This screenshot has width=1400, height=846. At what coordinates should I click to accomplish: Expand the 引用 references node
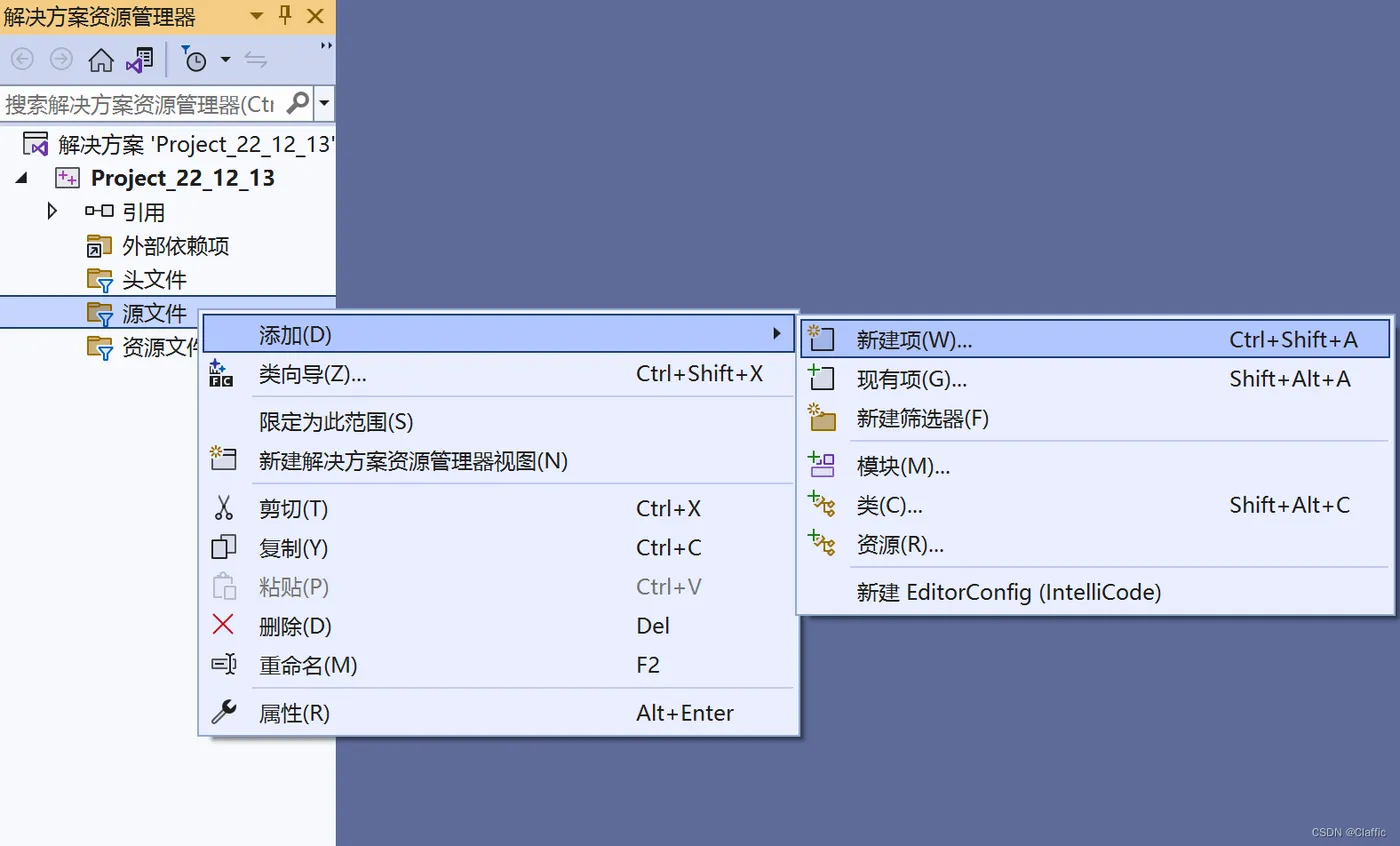click(x=53, y=211)
